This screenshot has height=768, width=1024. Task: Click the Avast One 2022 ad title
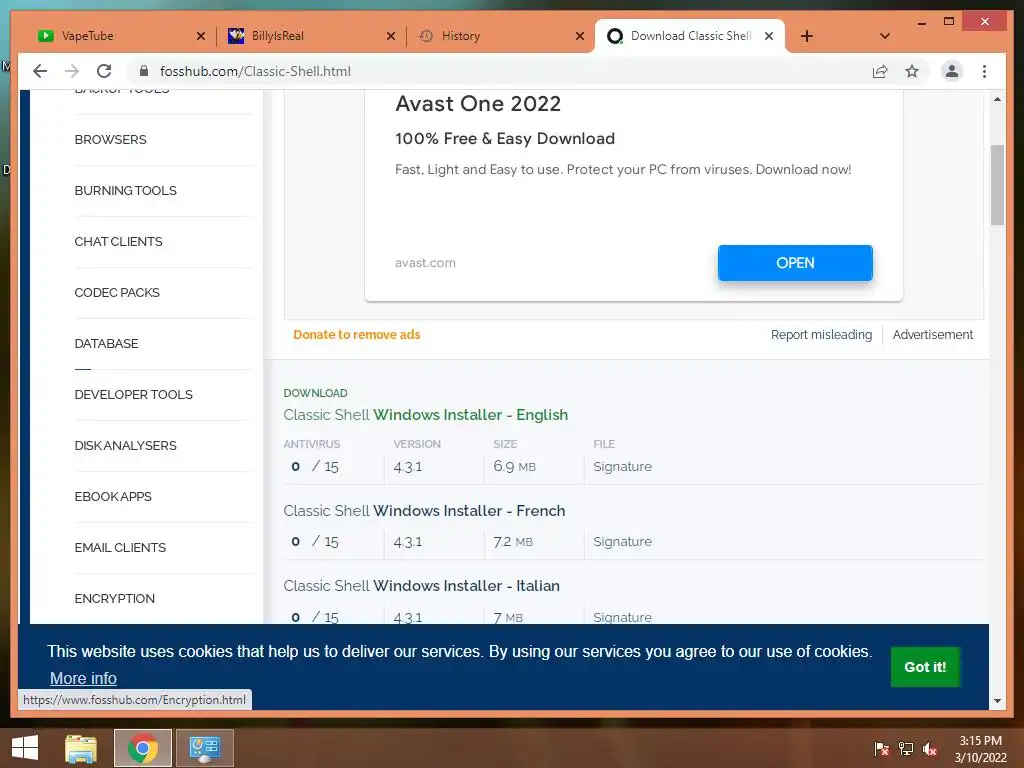point(477,103)
